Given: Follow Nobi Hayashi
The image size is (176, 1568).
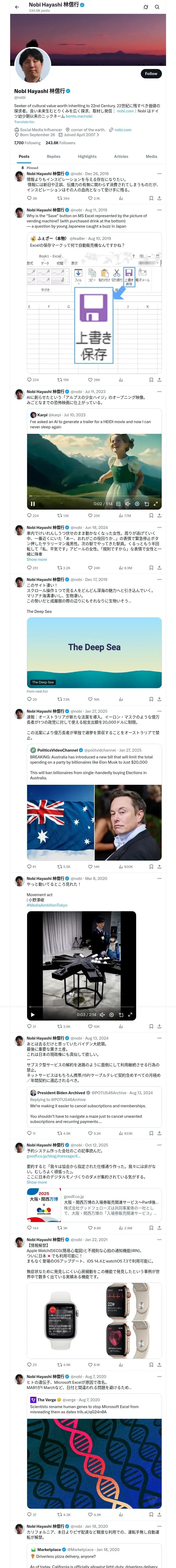Looking at the screenshot, I should pyautogui.click(x=151, y=73).
